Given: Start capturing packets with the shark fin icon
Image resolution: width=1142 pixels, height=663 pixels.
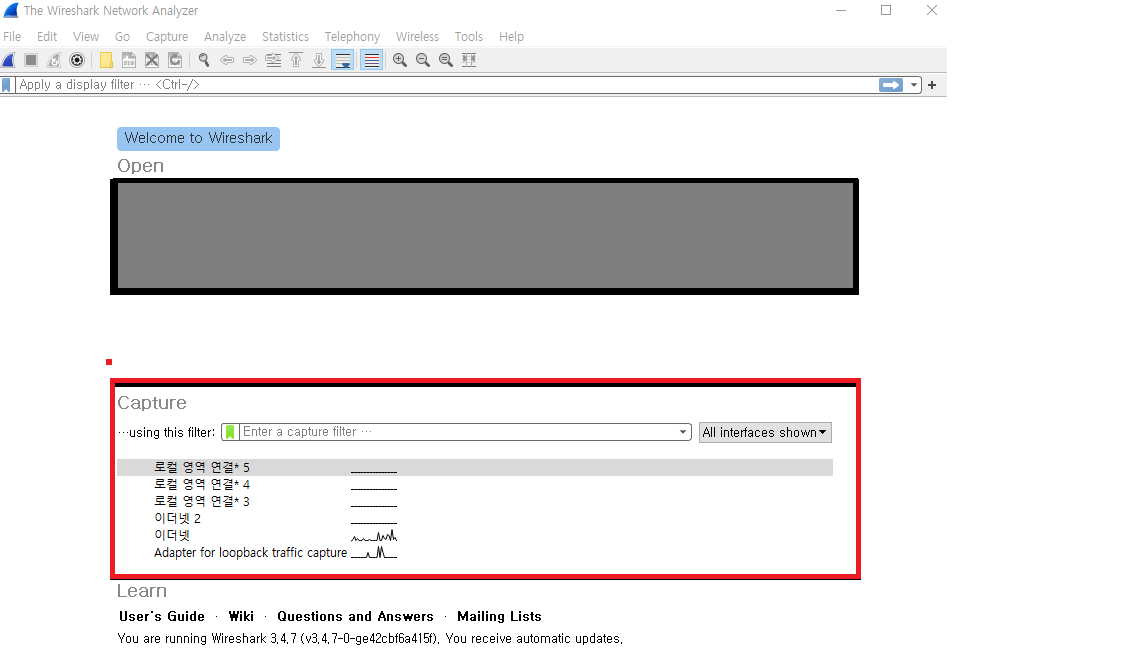Looking at the screenshot, I should (x=9, y=60).
